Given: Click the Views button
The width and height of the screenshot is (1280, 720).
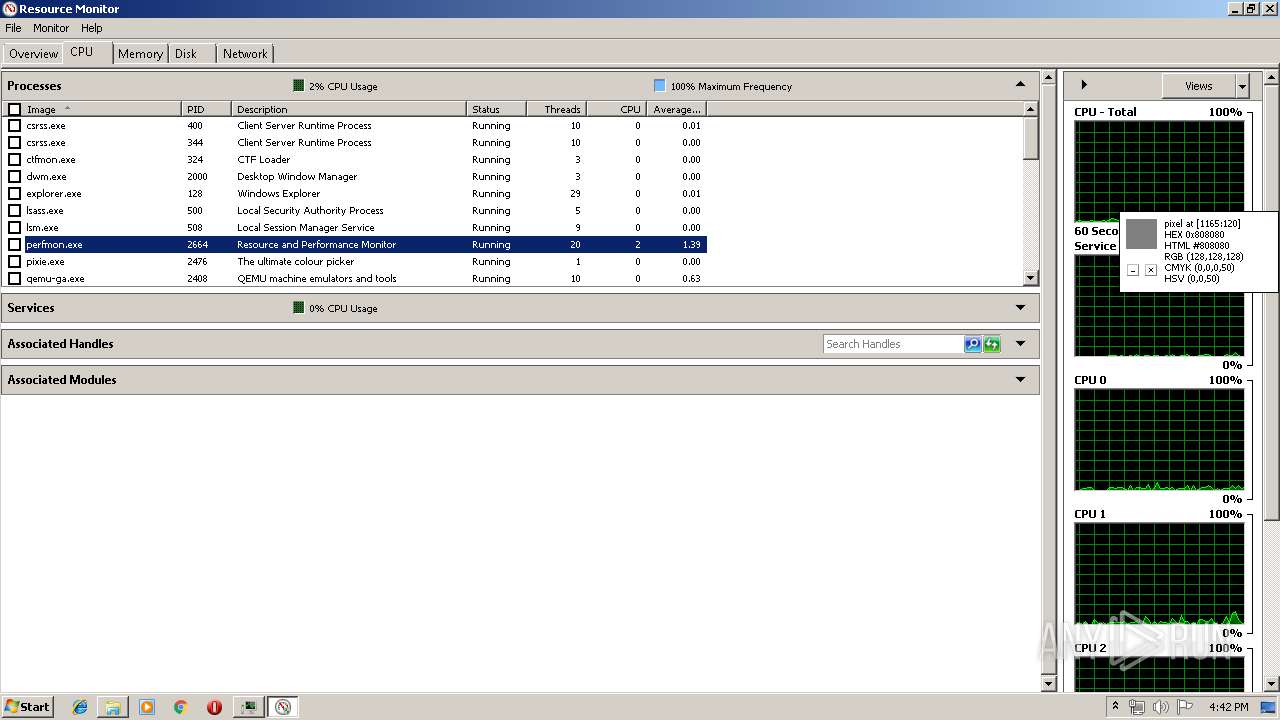Looking at the screenshot, I should (x=1199, y=86).
